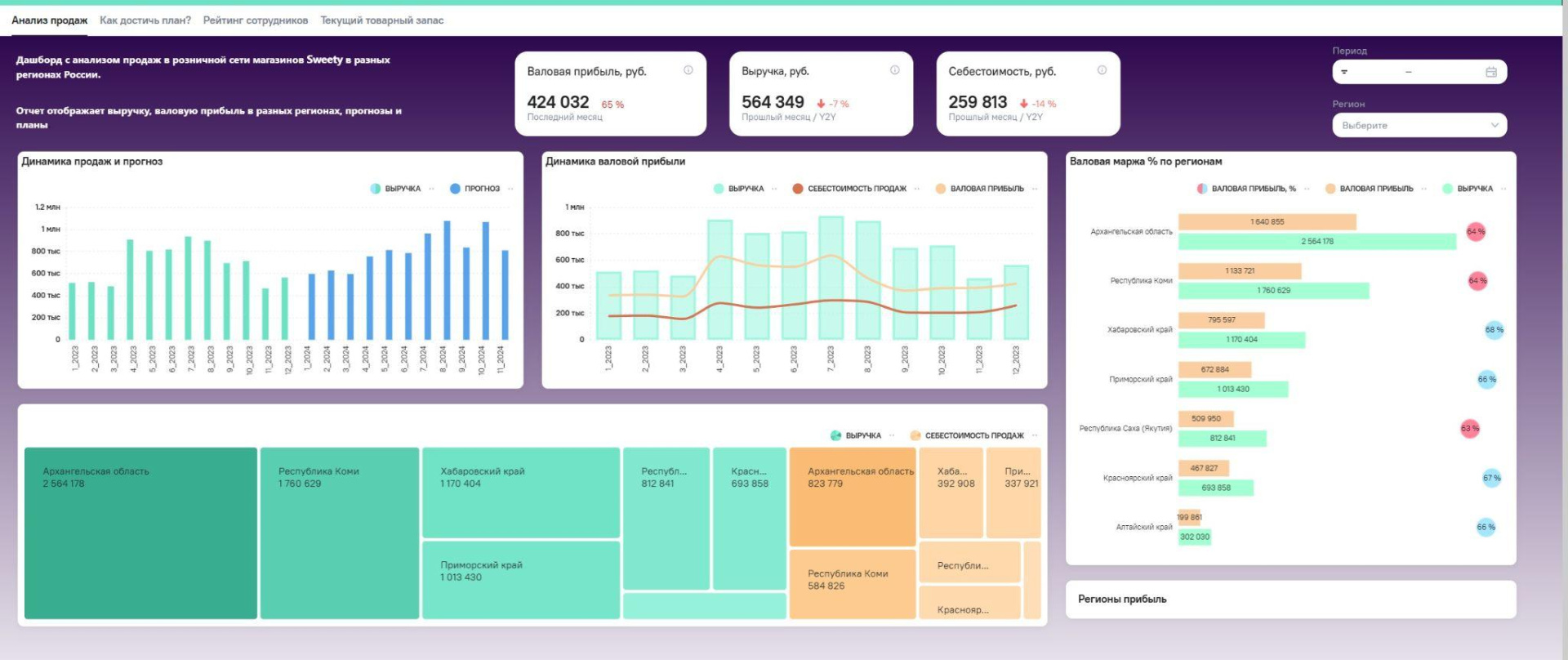Open the Регион dropdown
1568x660 pixels.
[x=1419, y=125]
